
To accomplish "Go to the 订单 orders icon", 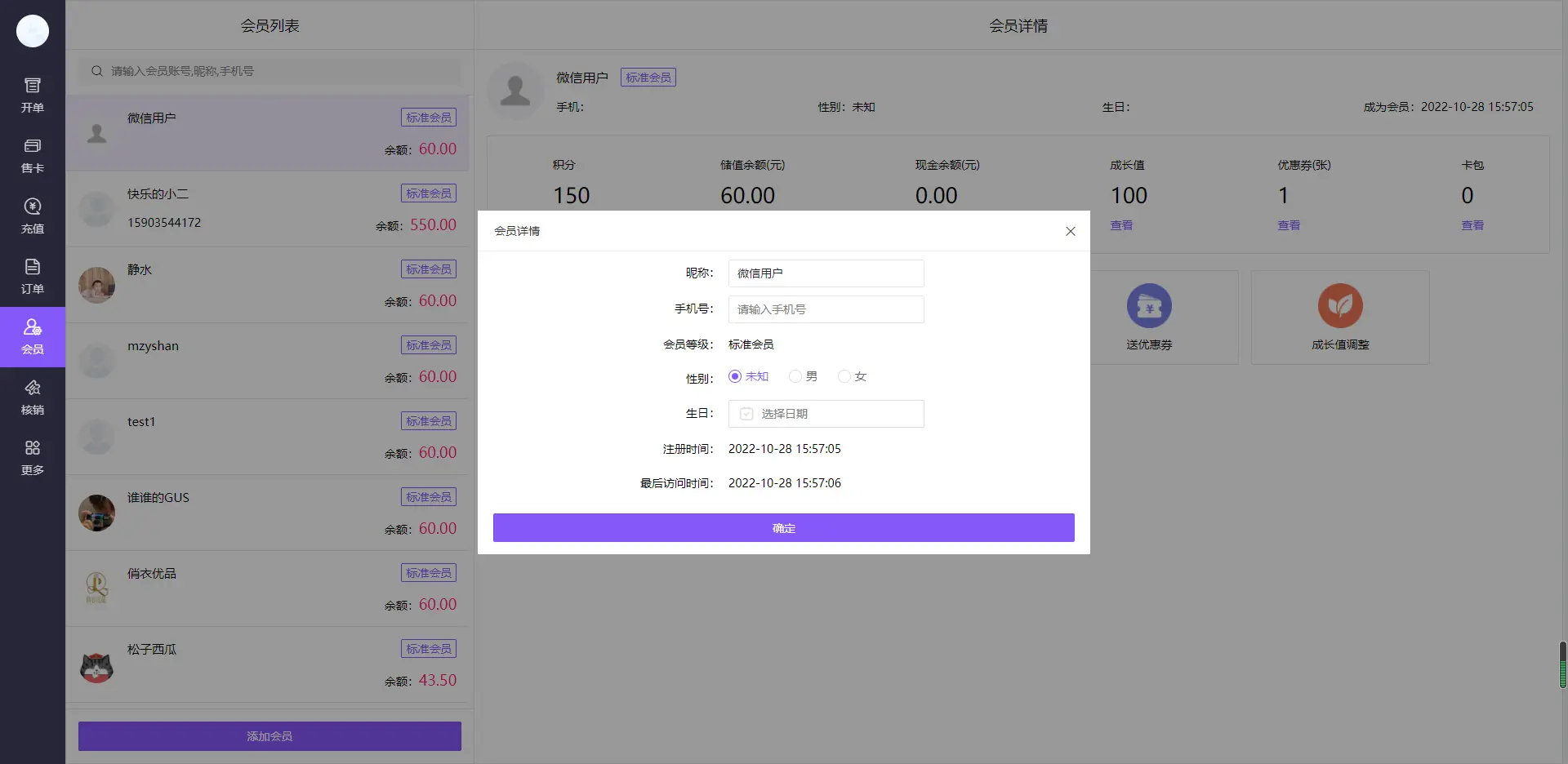I will click(x=33, y=276).
